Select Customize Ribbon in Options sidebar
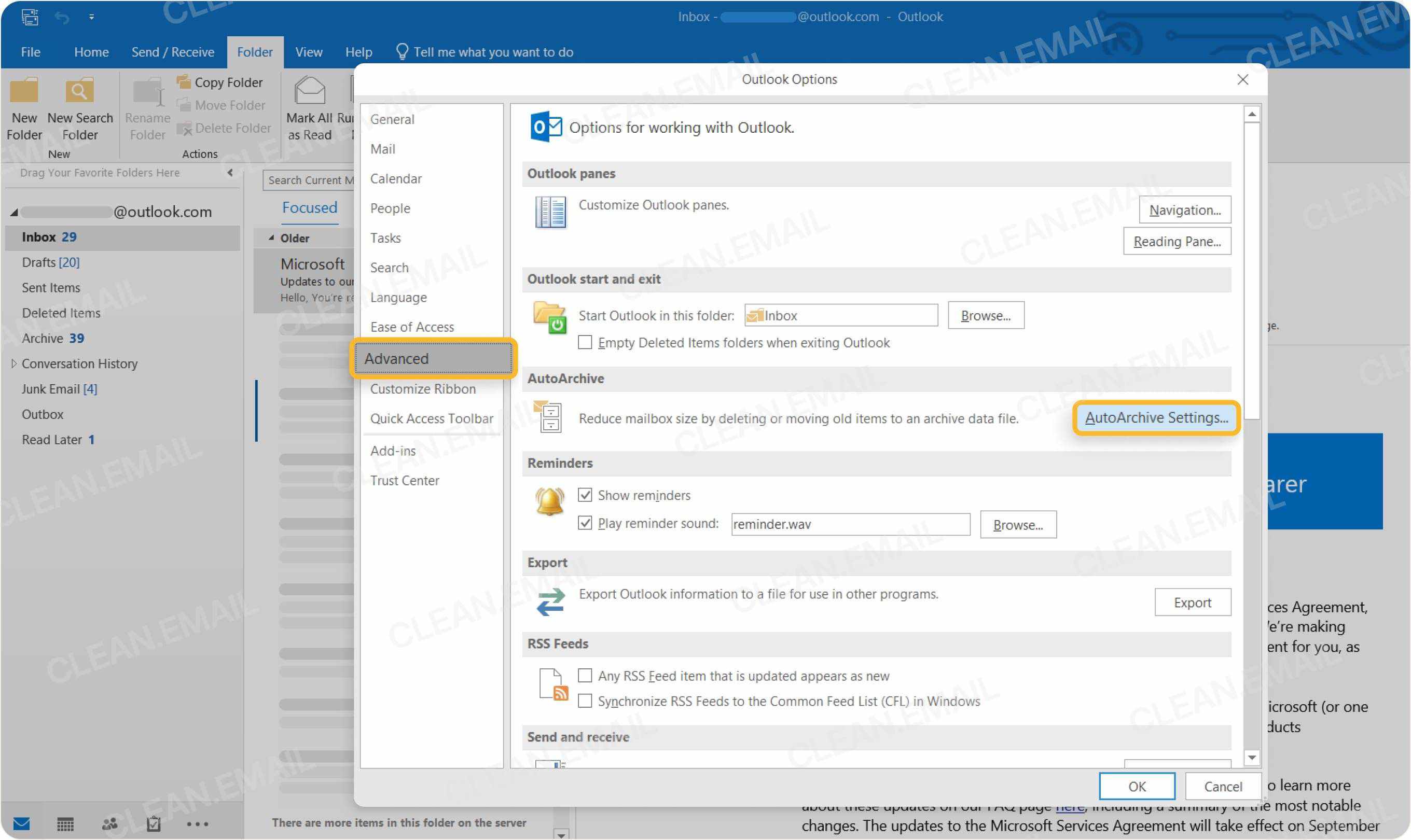 point(422,388)
